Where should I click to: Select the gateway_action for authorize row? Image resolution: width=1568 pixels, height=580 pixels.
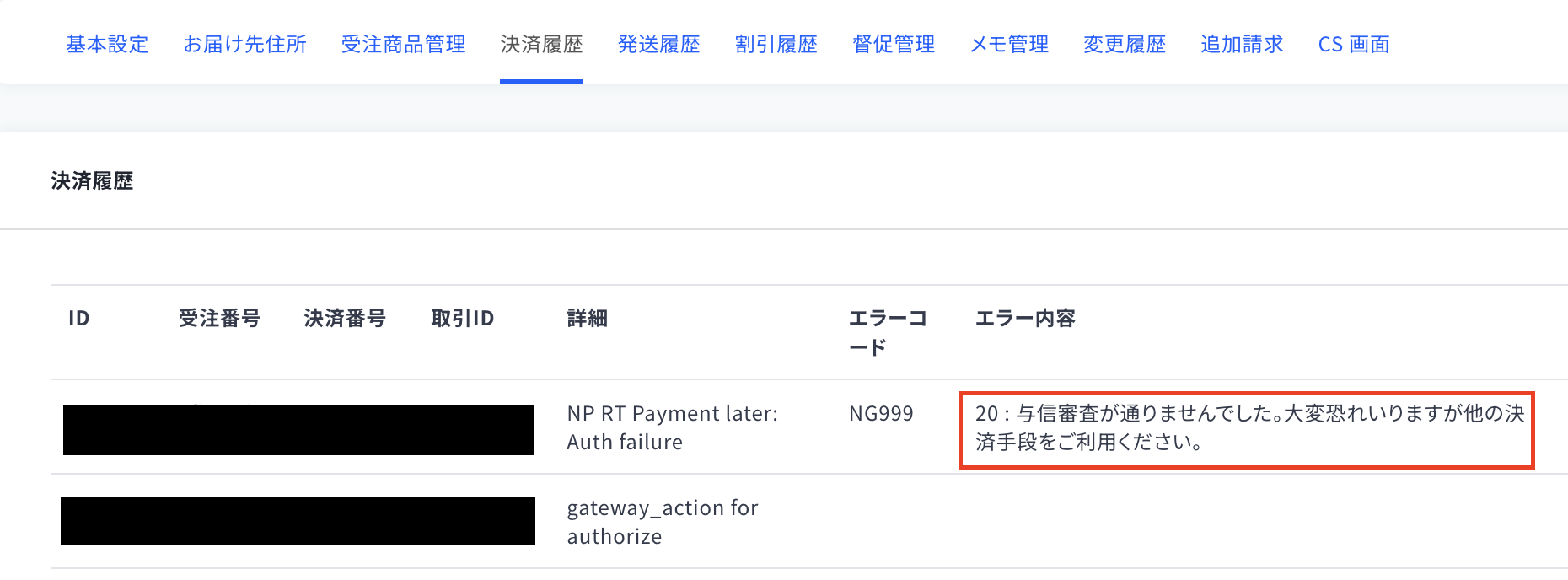[809, 522]
